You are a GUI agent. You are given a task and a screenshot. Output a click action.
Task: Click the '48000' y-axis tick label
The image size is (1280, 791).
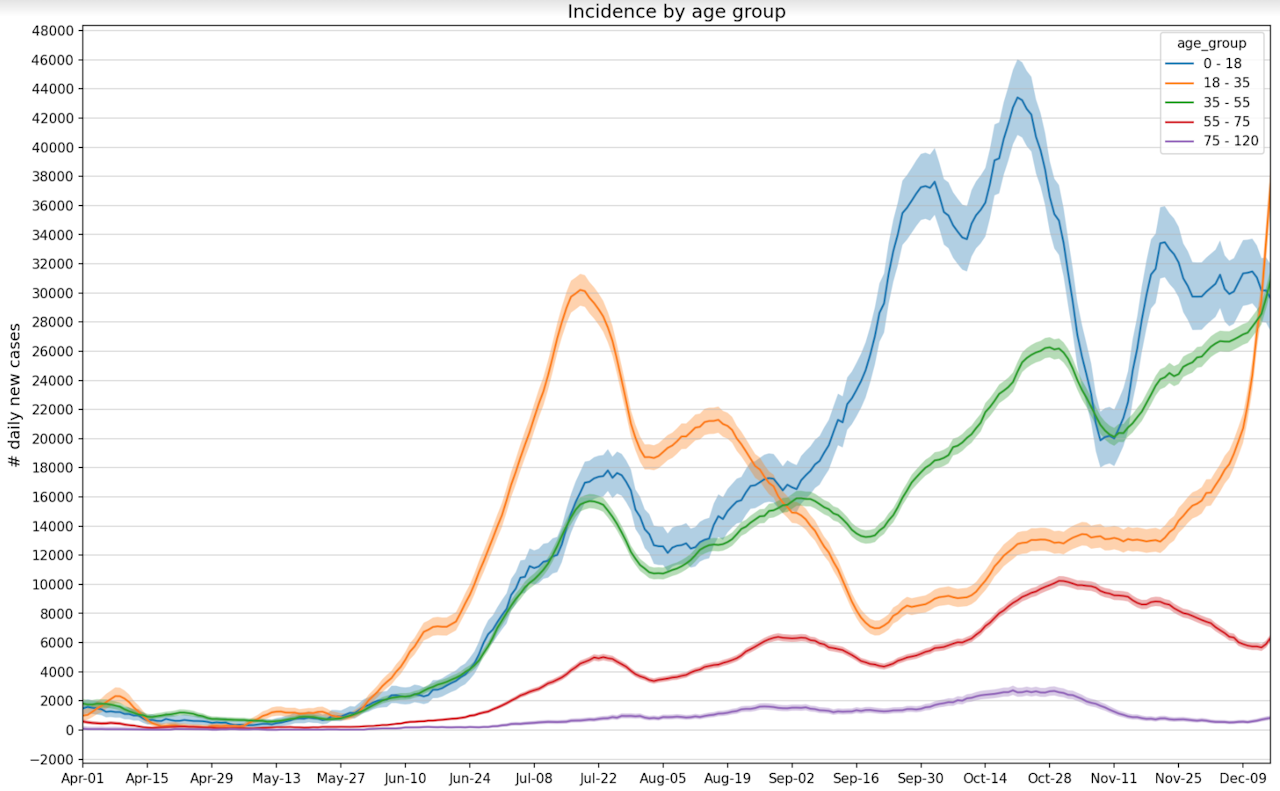click(53, 31)
